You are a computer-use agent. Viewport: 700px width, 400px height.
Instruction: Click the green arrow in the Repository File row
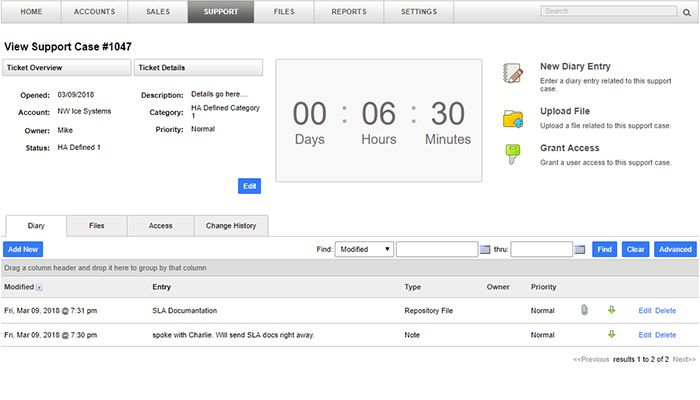611,310
